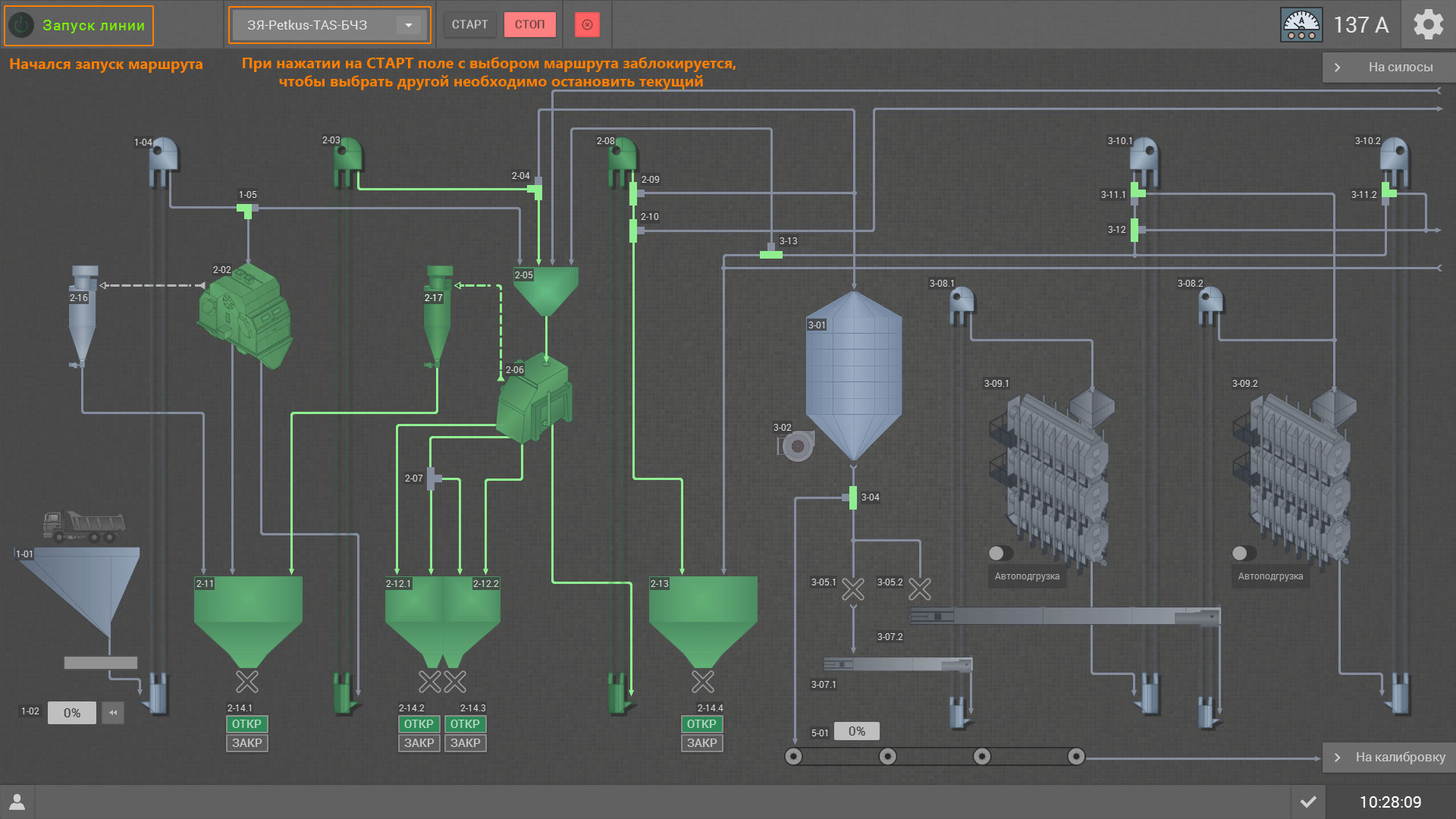Screen dimensions: 1456x819
Task: Open the ЗЯ-Petkus-TAS-БЧЗ route dropdown
Action: pyautogui.click(x=330, y=25)
